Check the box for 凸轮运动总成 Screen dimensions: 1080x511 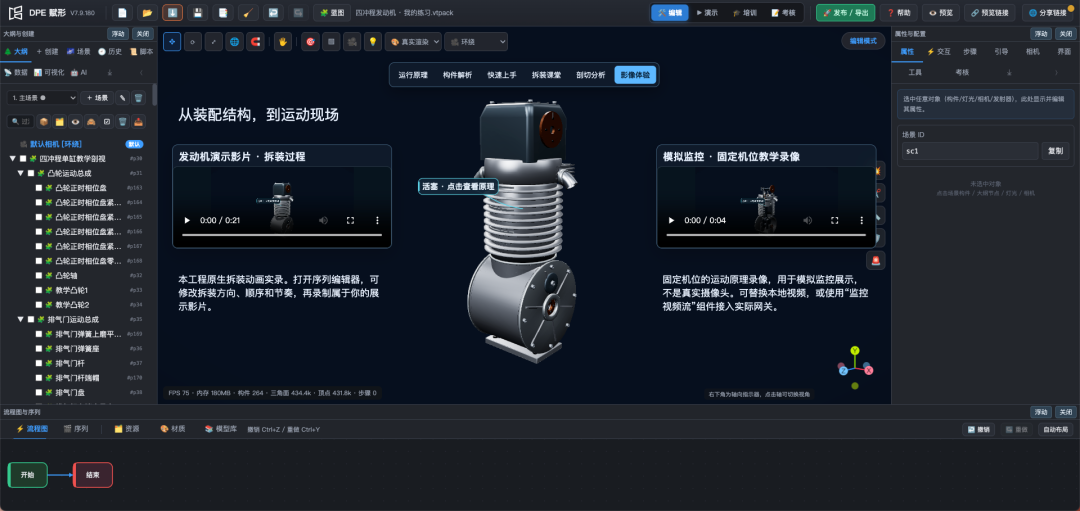click(31, 173)
